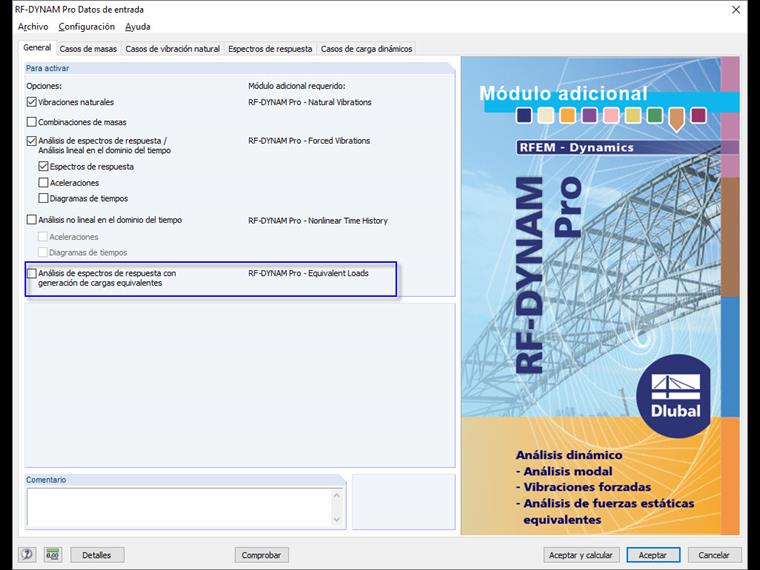Uncheck Espectros de respuesta sub-option

coord(43,166)
